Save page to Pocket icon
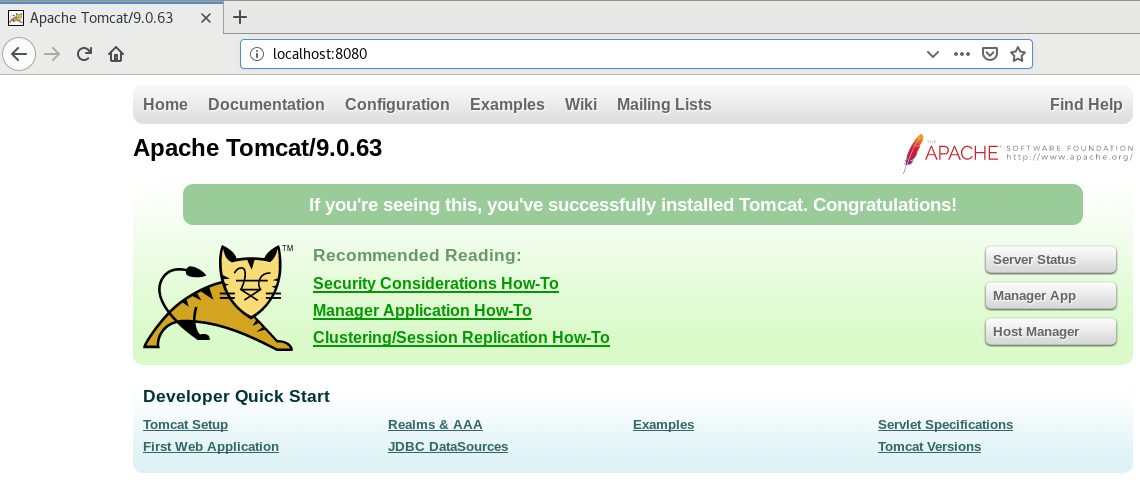Viewport: 1140px width, 486px height. pos(990,54)
